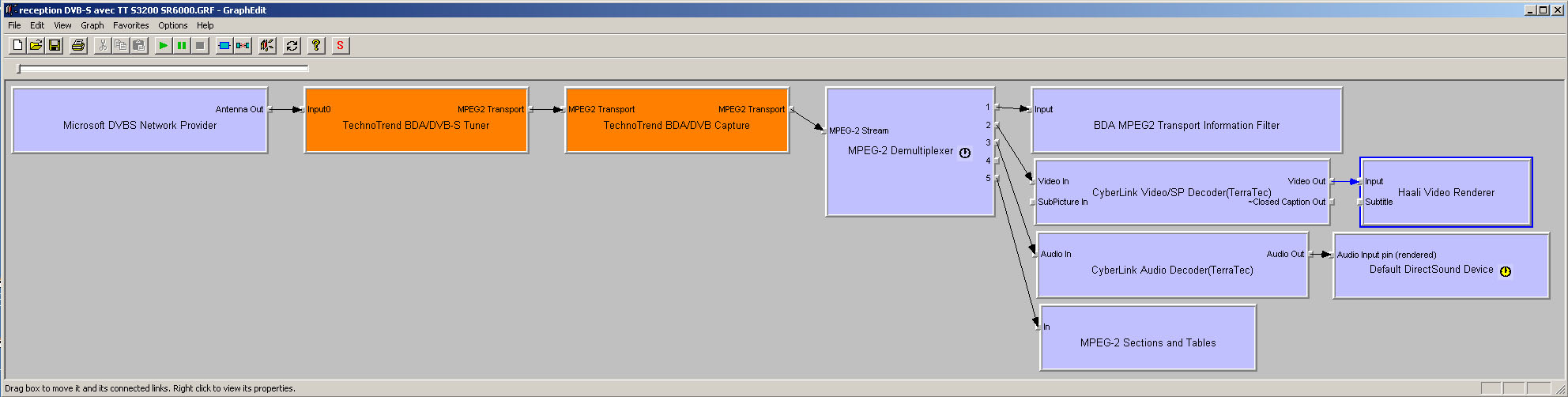Click the yellow clock on Default DirectSound Device
1568x397 pixels.
tap(1506, 271)
